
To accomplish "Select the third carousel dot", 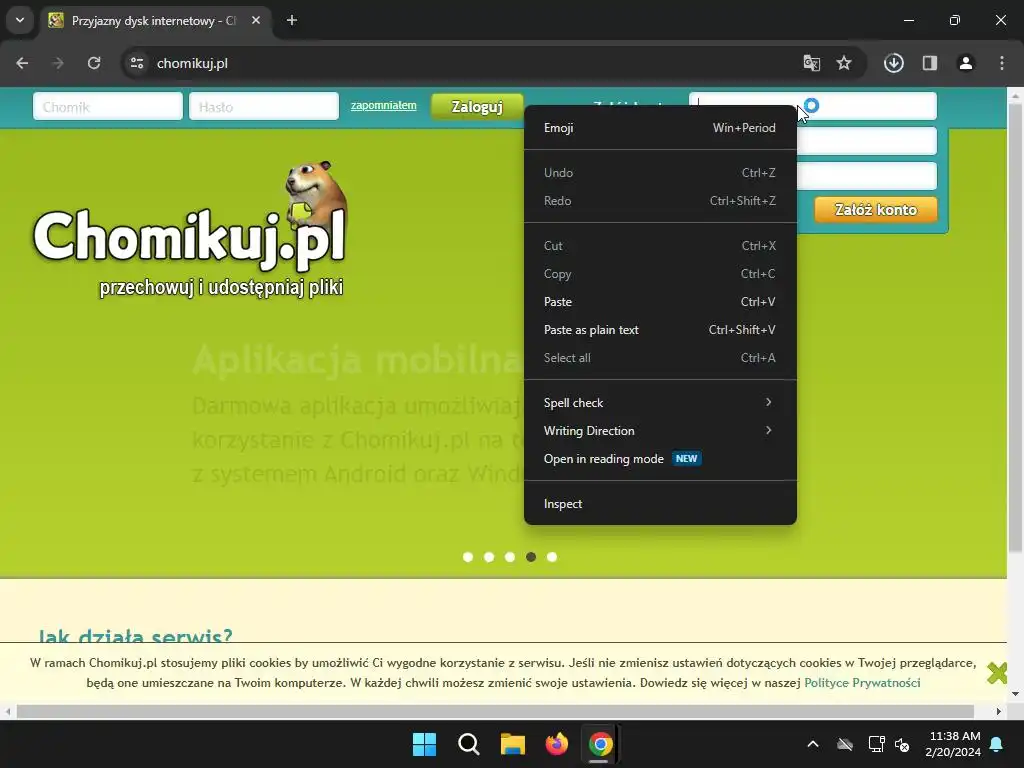I will point(510,557).
